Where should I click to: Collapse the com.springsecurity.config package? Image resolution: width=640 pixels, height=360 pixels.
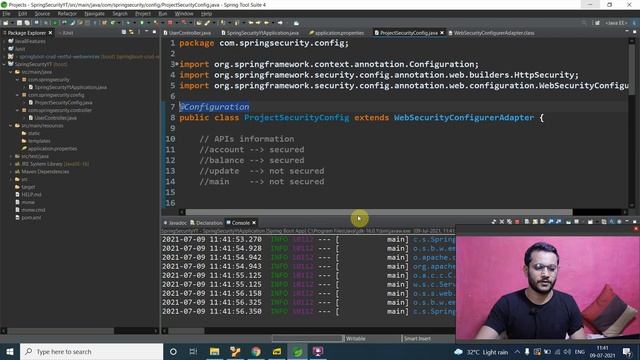coord(18,95)
